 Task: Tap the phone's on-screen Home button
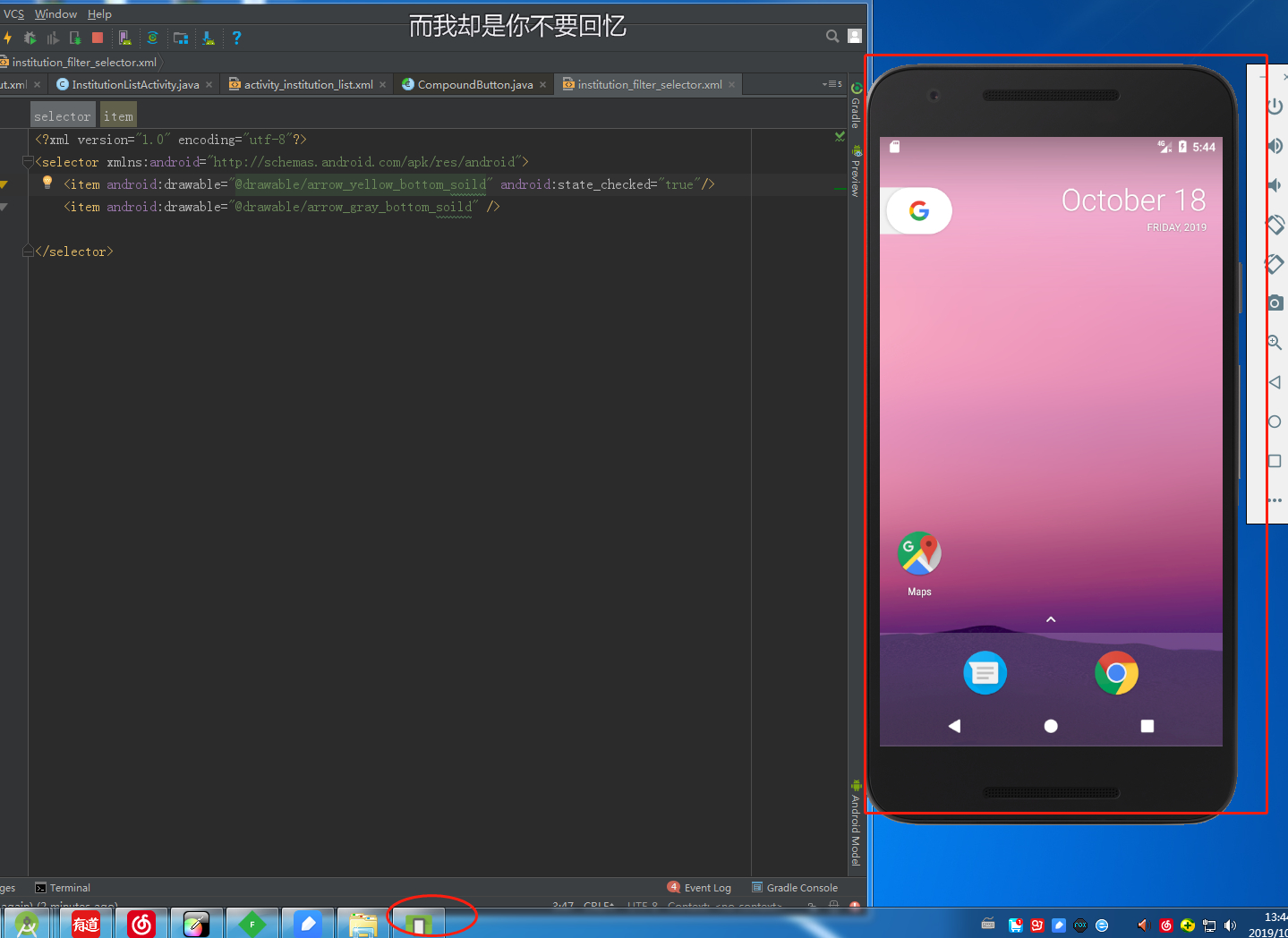click(x=1051, y=726)
